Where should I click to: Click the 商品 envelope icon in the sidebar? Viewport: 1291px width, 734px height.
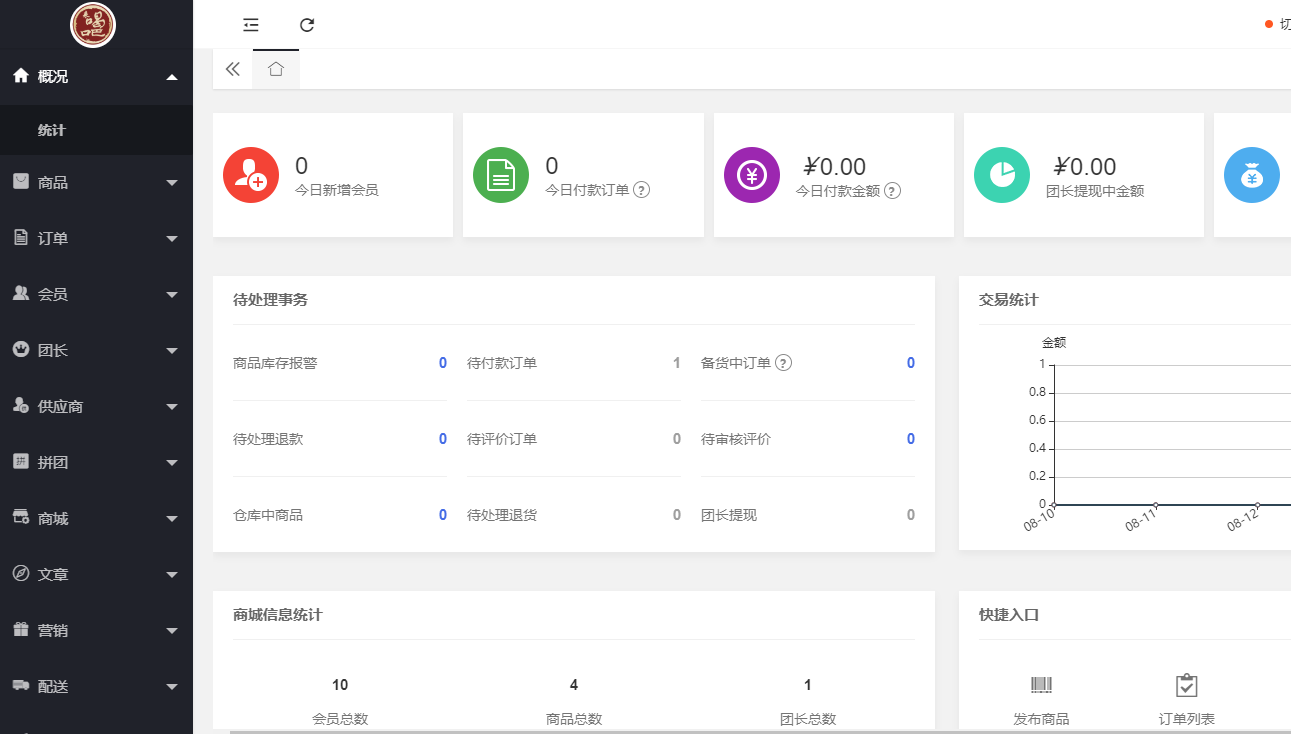point(22,182)
